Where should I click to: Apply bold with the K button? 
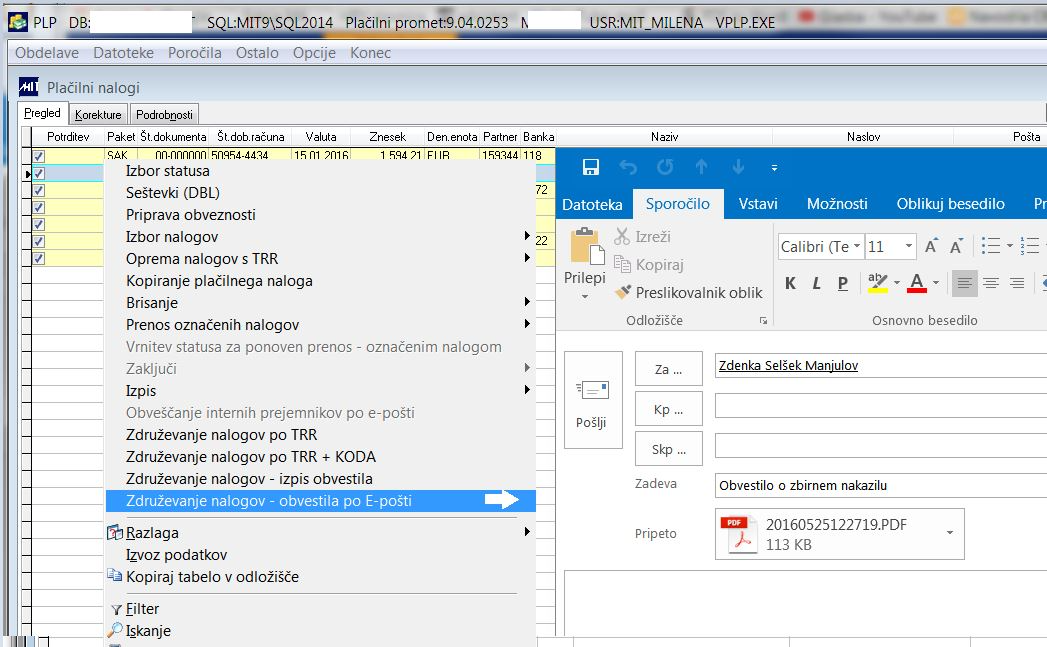(x=791, y=283)
